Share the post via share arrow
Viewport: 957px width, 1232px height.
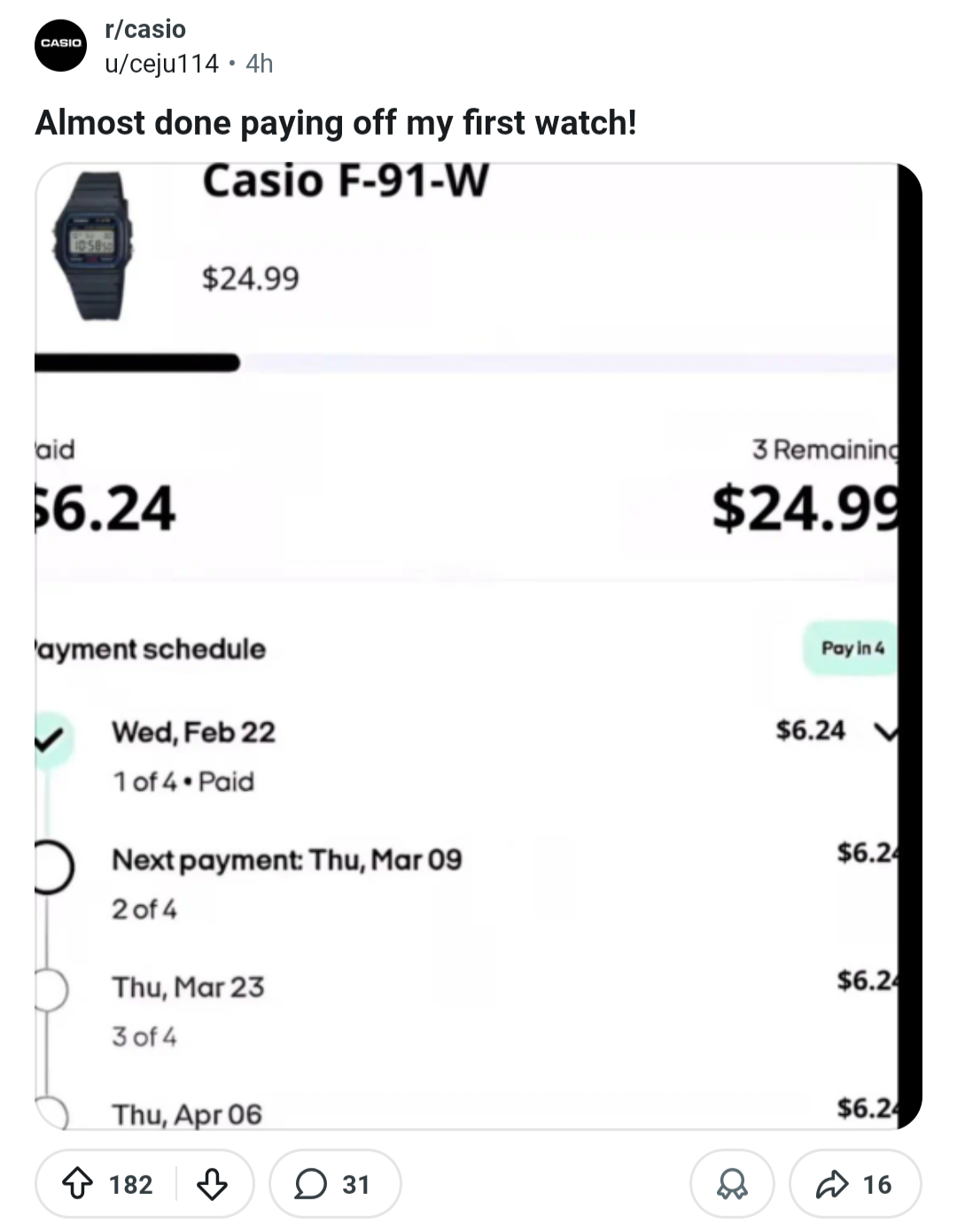point(854,1183)
